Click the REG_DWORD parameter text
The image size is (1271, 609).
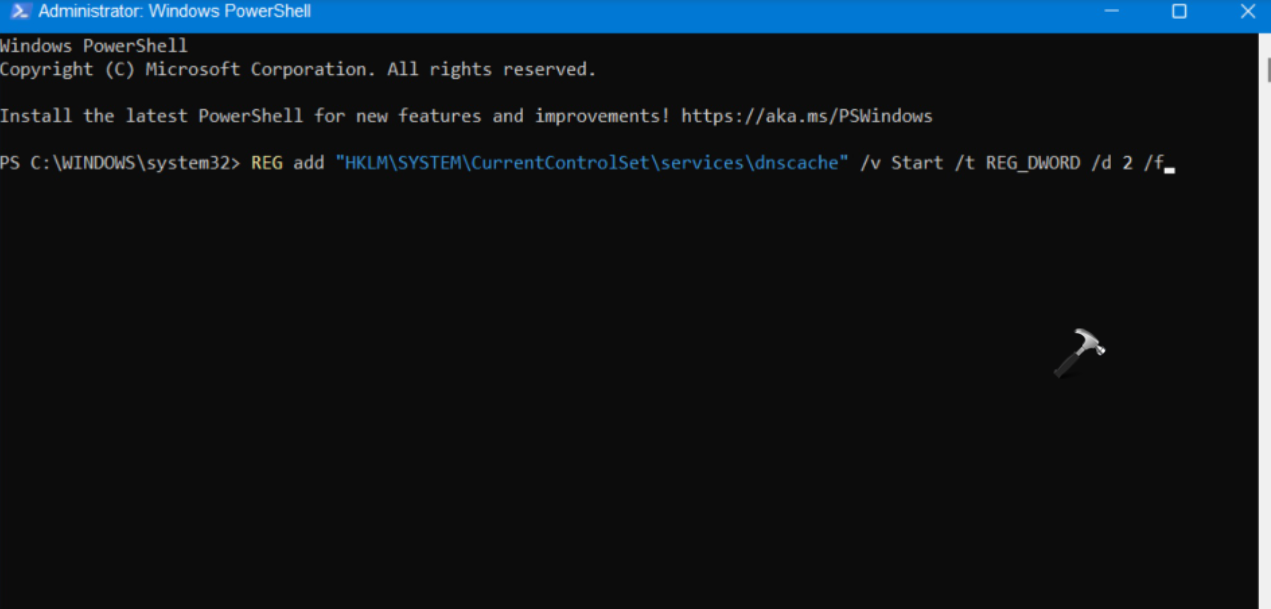pyautogui.click(x=1032, y=163)
